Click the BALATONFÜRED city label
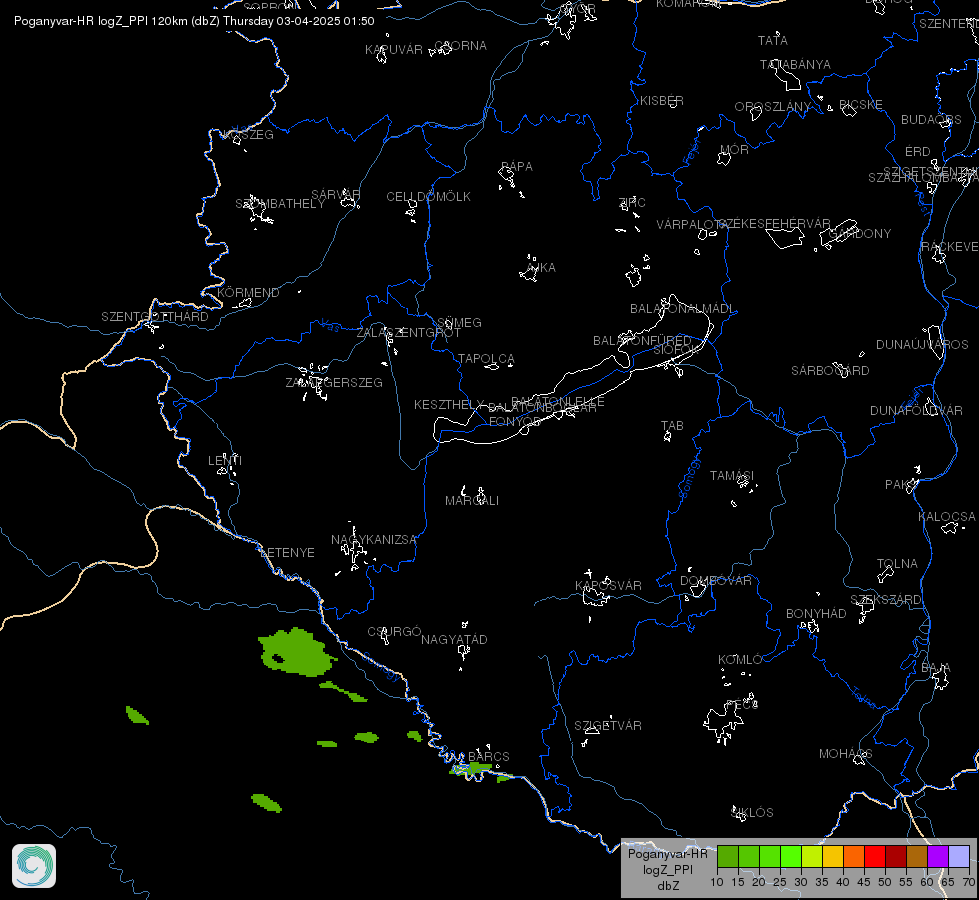979x900 pixels. click(642, 340)
